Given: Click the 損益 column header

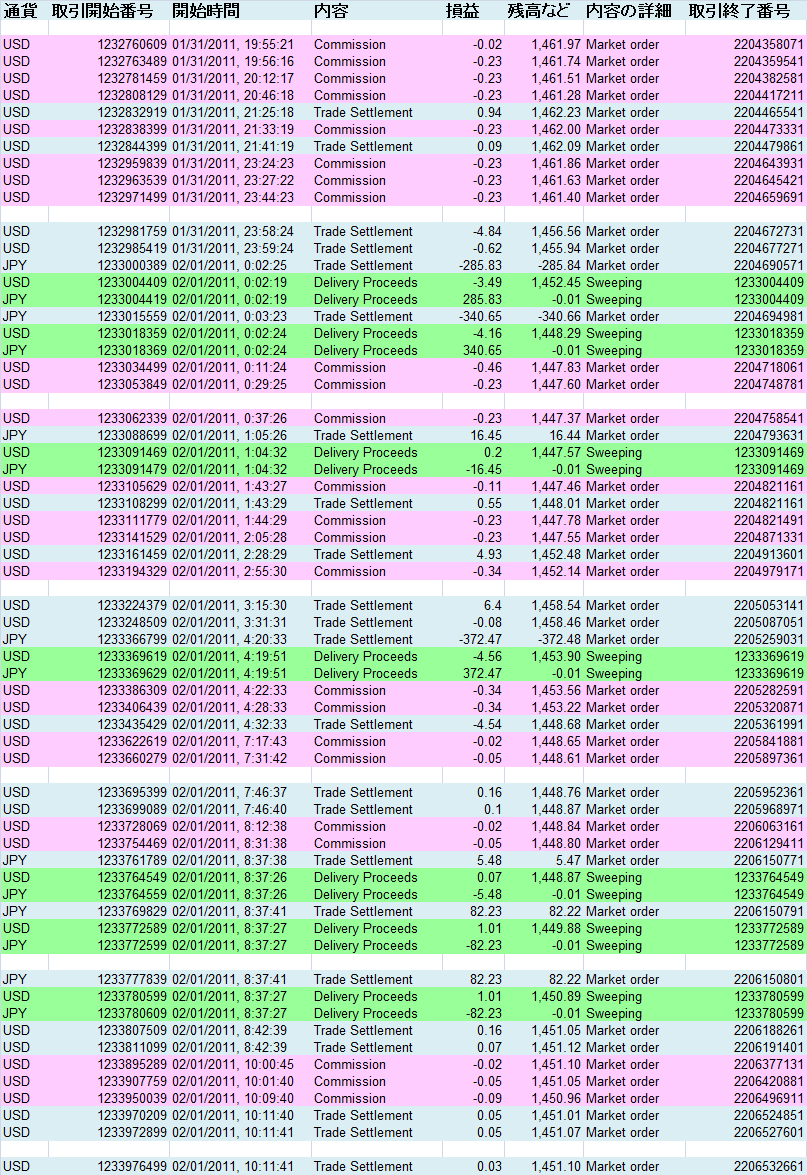Looking at the screenshot, I should coord(462,11).
